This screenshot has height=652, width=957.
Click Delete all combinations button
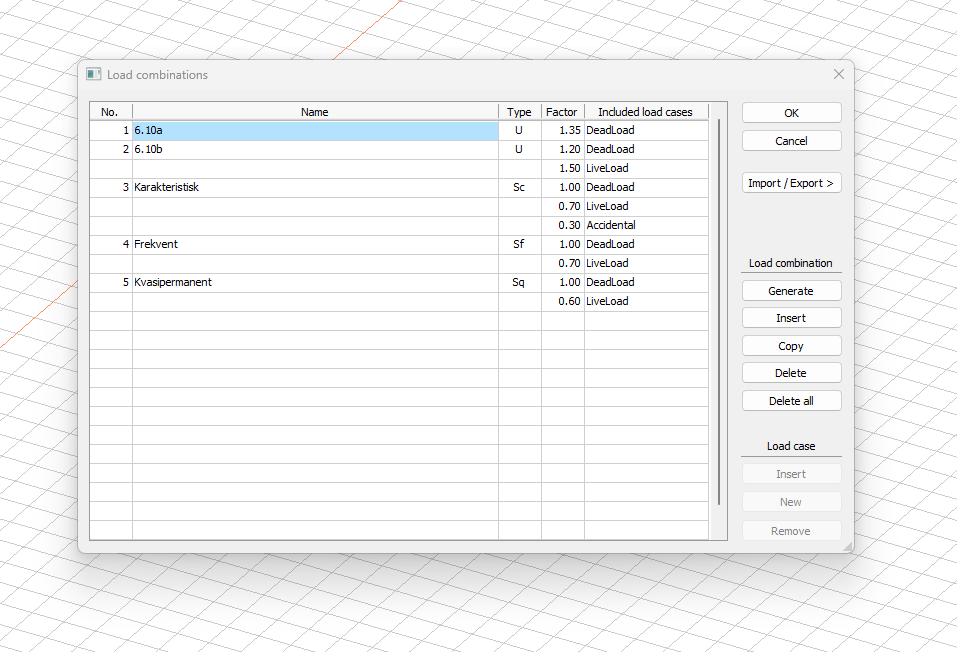tap(791, 401)
